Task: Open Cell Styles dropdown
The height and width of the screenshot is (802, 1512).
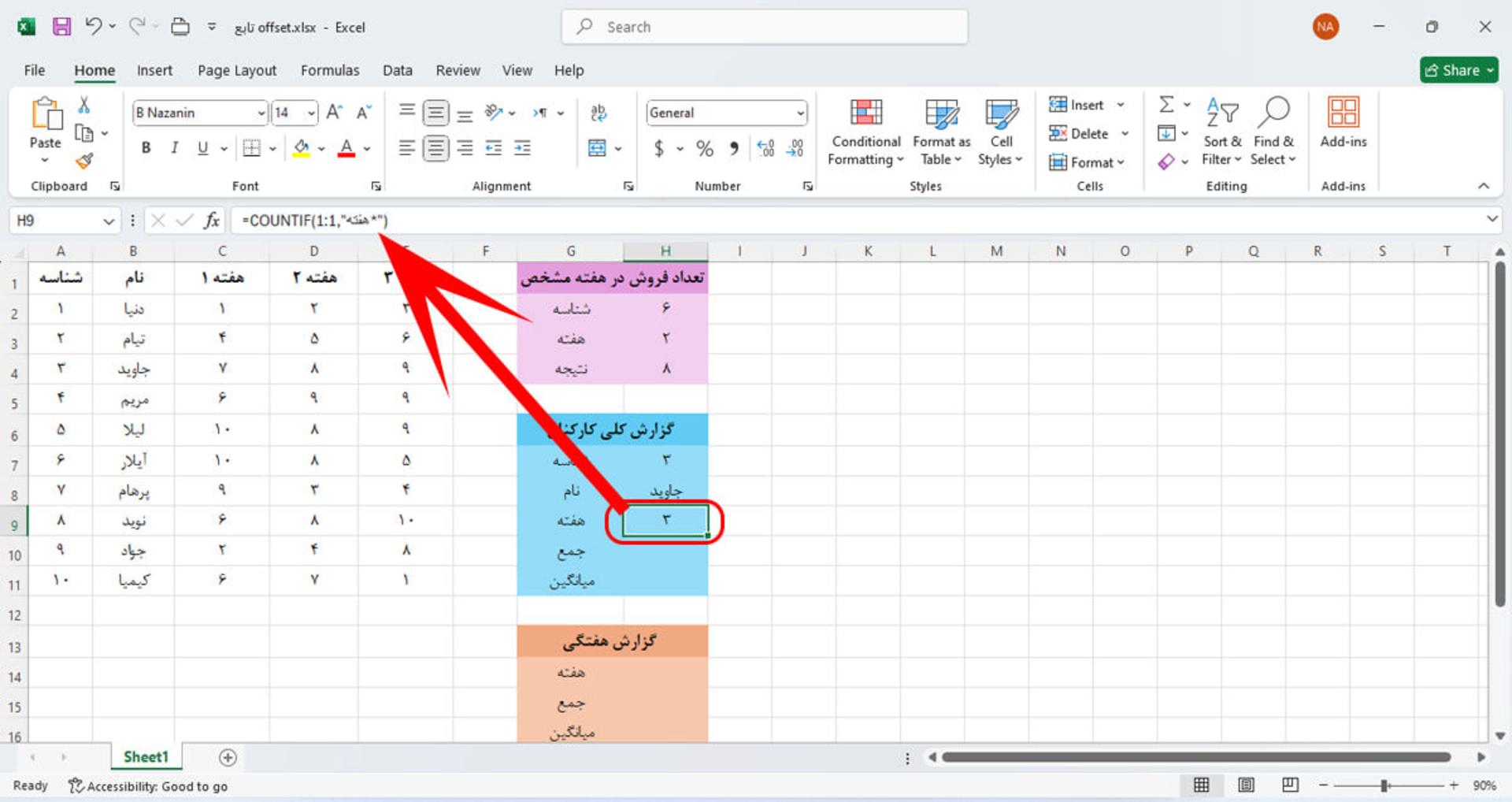Action: click(x=1001, y=132)
